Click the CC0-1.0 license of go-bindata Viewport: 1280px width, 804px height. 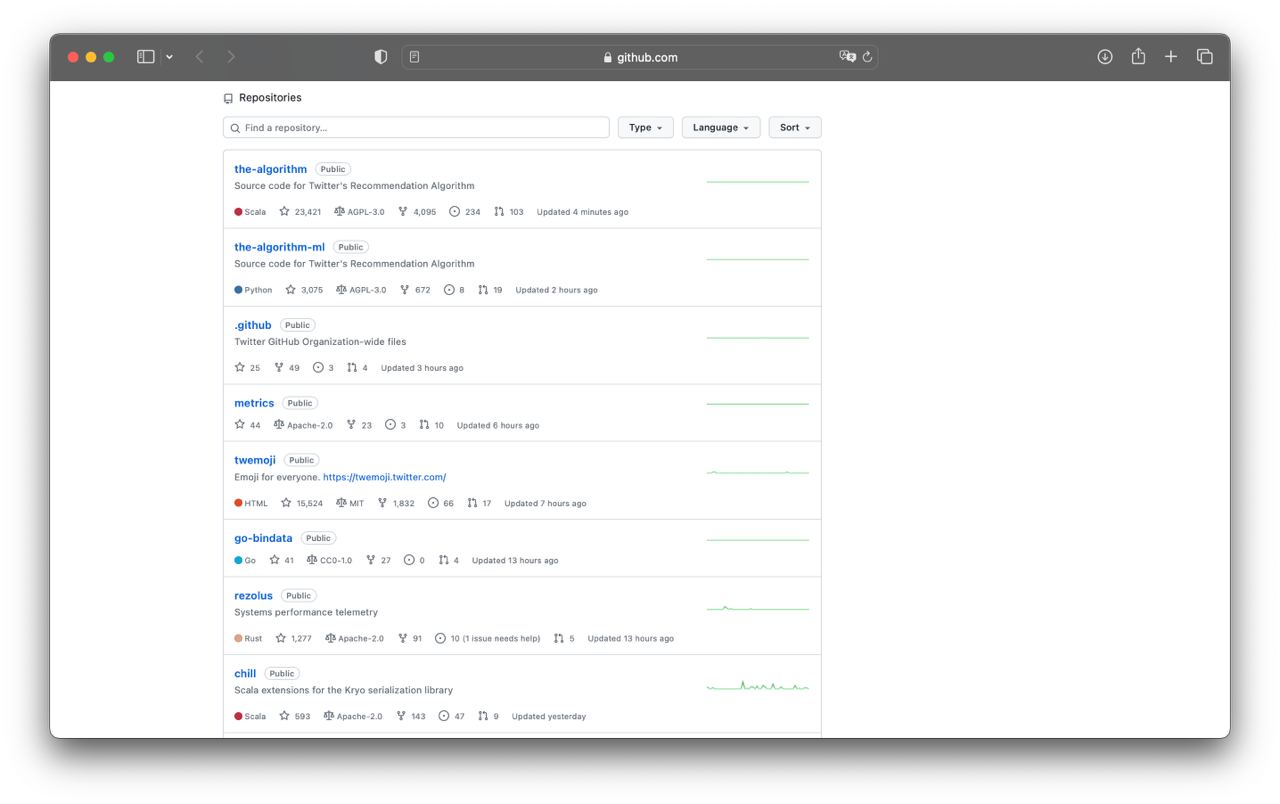click(330, 560)
